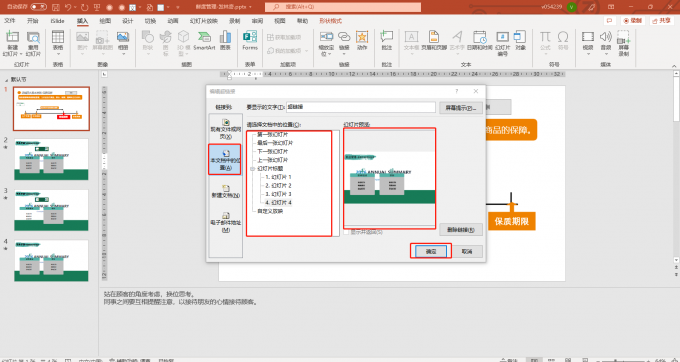Viewport: 680px width, 362px height.
Task: Switch to the Design (设计) tab
Action: [128, 21]
